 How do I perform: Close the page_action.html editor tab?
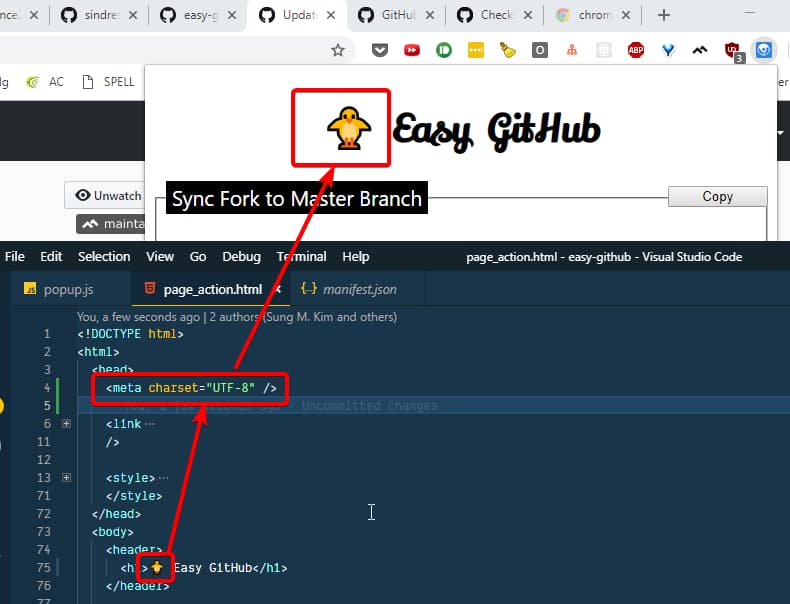tap(277, 290)
